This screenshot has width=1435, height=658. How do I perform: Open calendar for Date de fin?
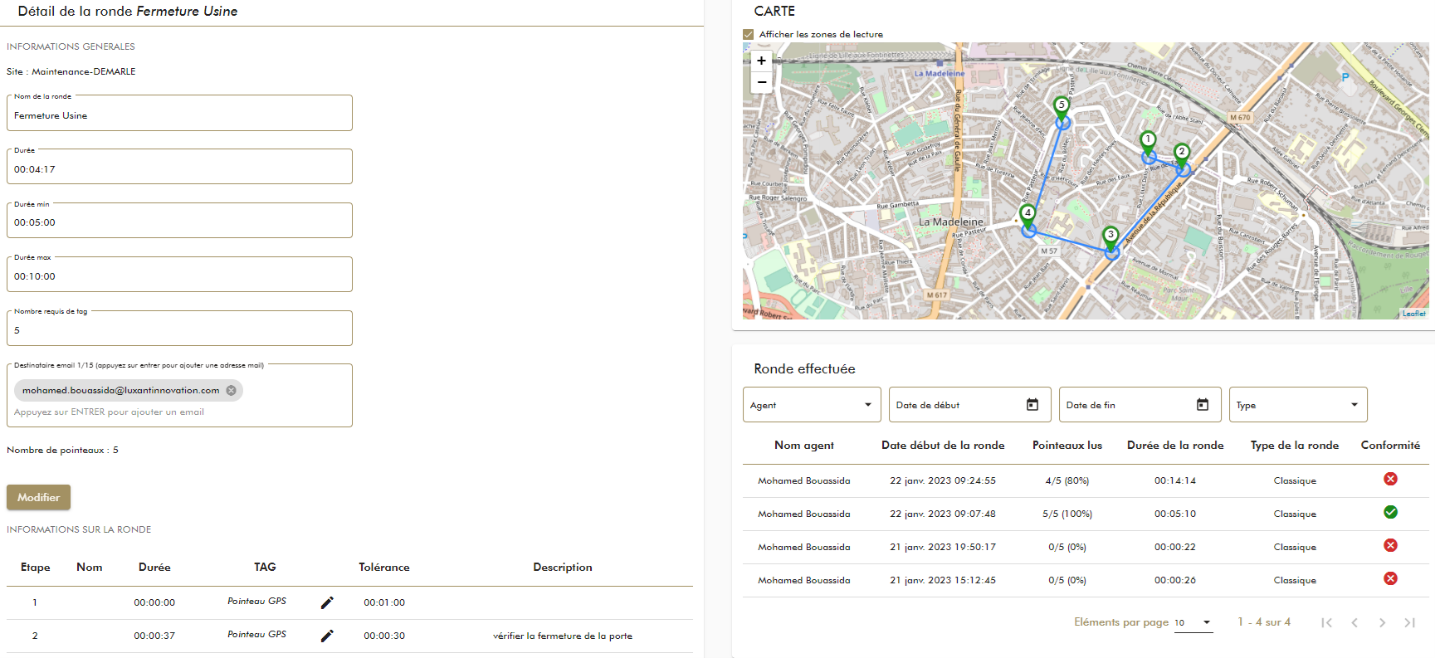(1203, 405)
